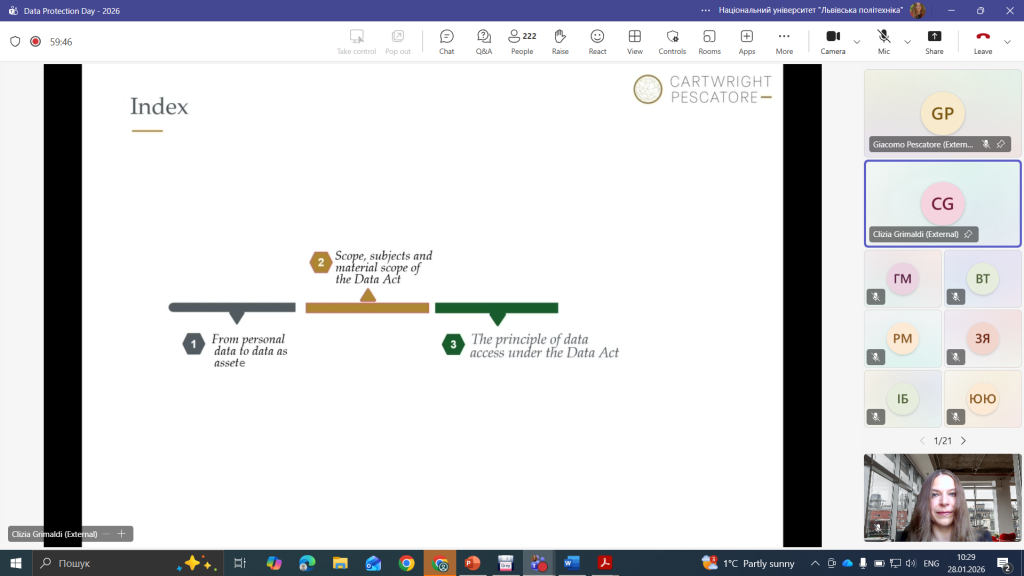Open PowerPoint from the Windows taskbar
The height and width of the screenshot is (576, 1024).
(x=472, y=563)
